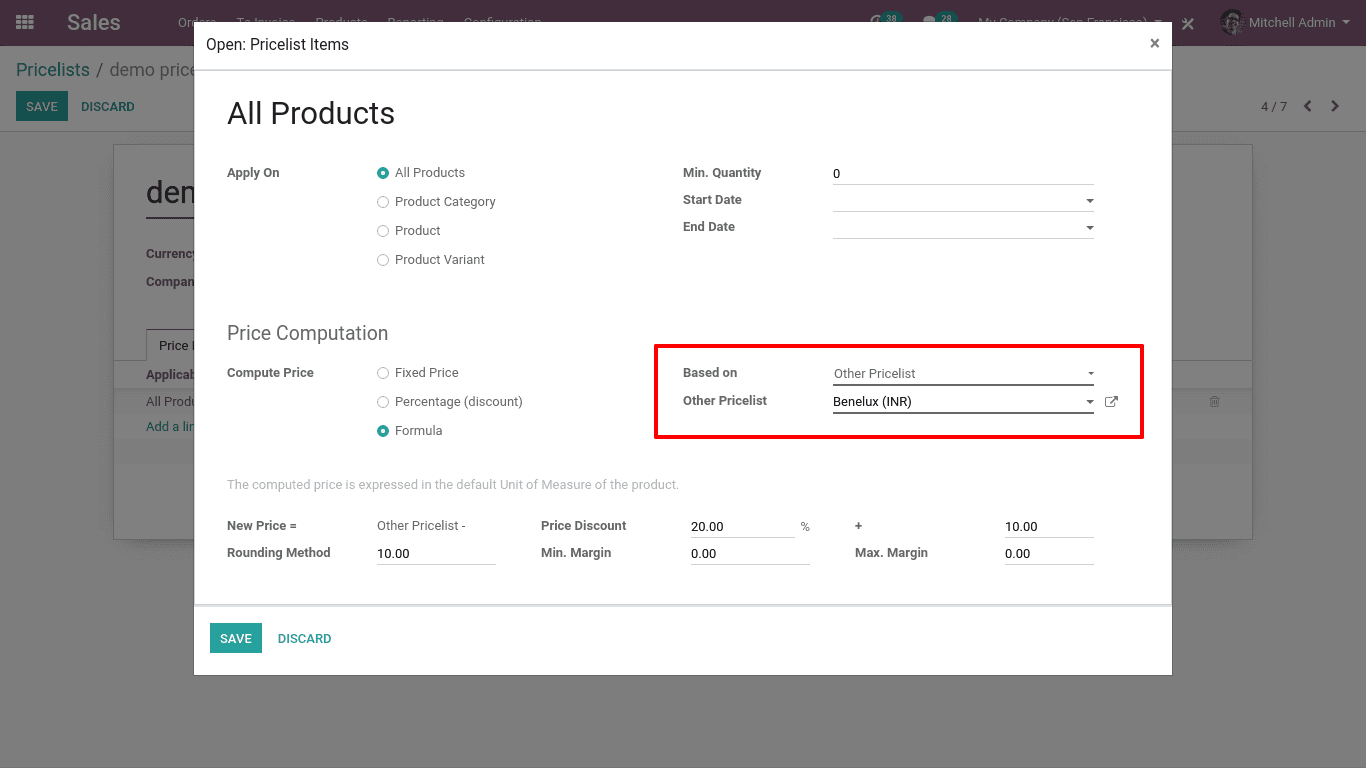Open the apps grid menu icon
Image resolution: width=1366 pixels, height=768 pixels.
25,22
